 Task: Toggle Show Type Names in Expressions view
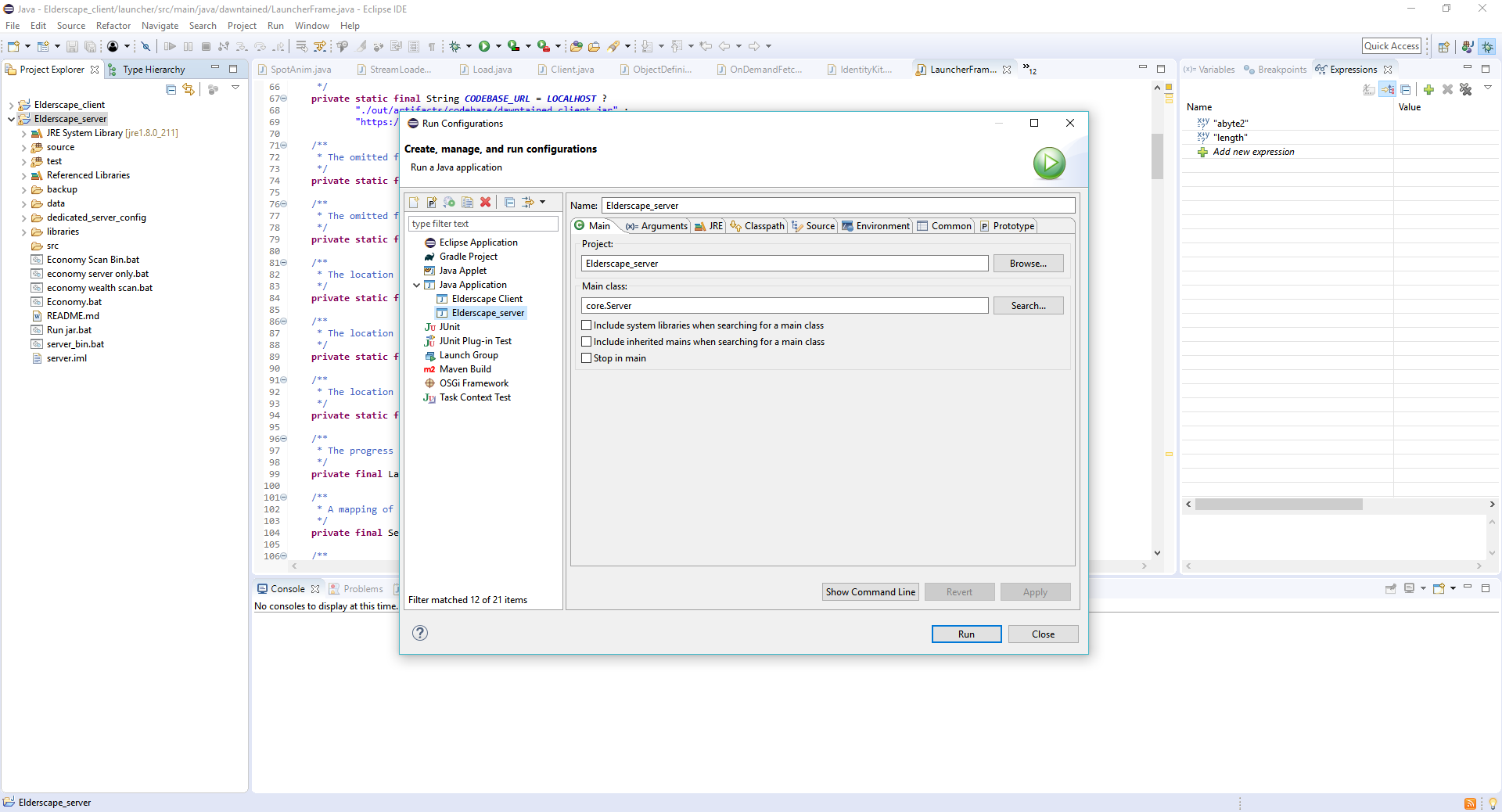coord(1369,90)
